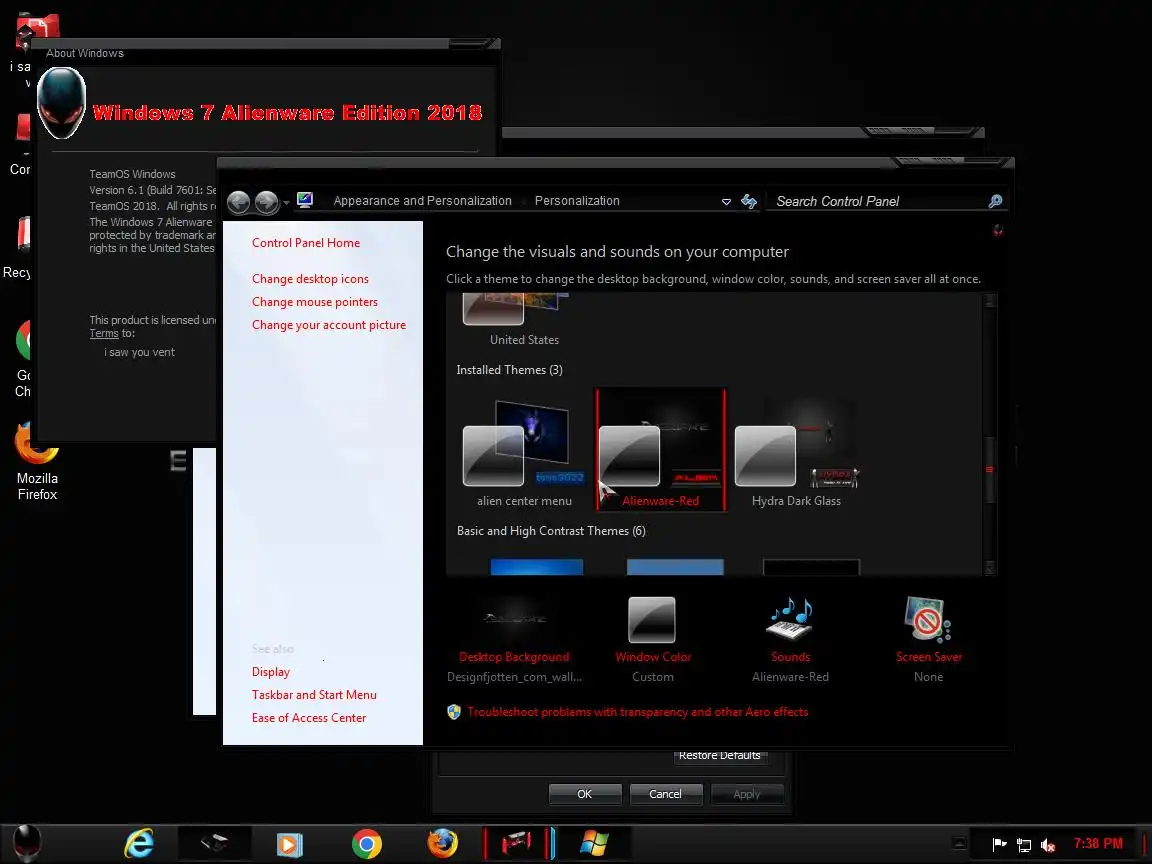The image size is (1152, 864).
Task: Click the theme list scroll down arrow
Action: coord(990,568)
